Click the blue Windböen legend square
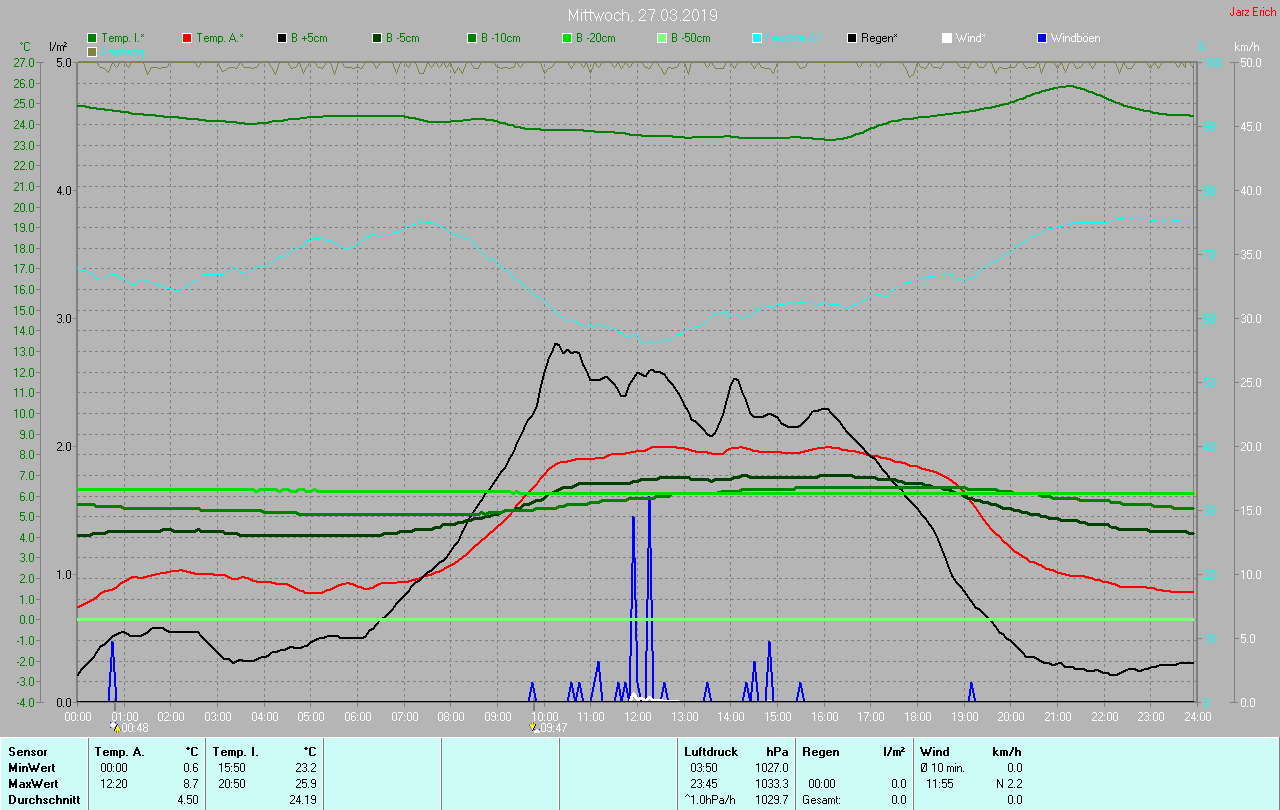The image size is (1280, 810). pyautogui.click(x=1042, y=38)
